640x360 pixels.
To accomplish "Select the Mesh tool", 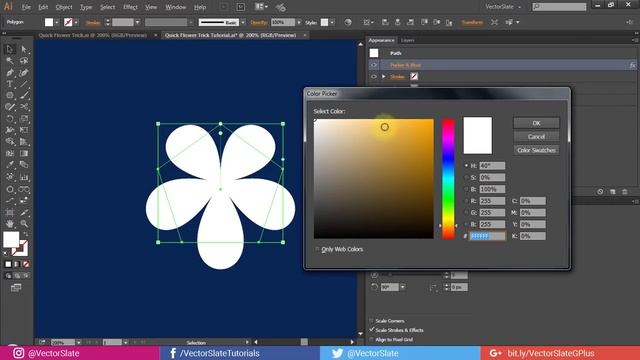I will (x=9, y=153).
